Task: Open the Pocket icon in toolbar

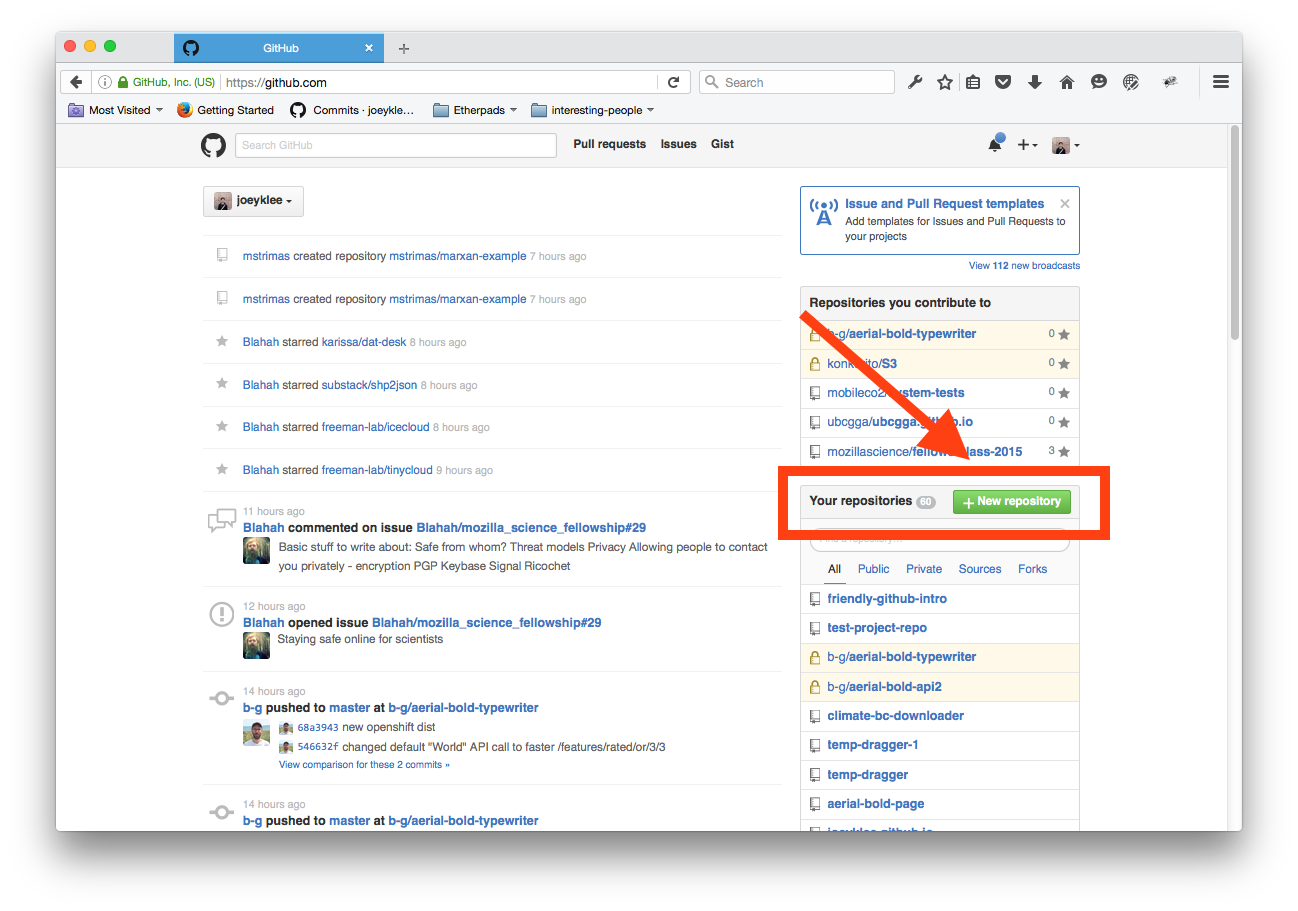Action: coord(1003,83)
